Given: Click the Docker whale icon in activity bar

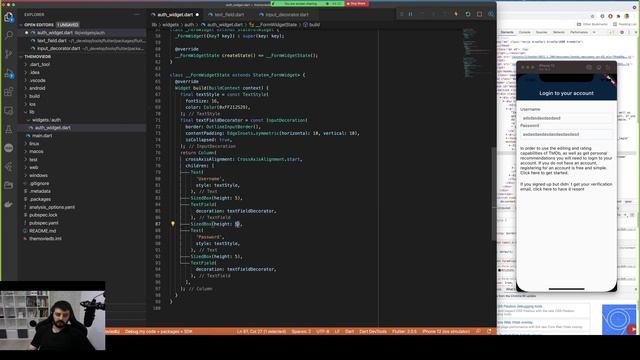Looking at the screenshot, I should coord(9,204).
